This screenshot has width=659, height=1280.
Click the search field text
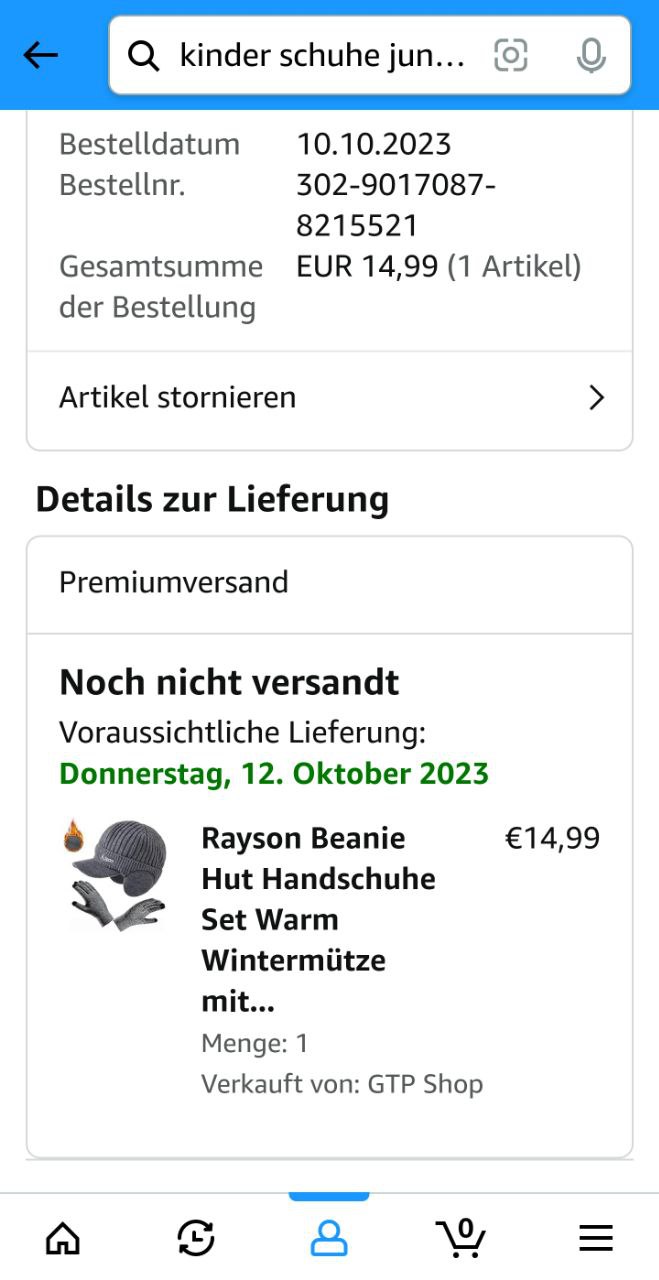pyautogui.click(x=322, y=56)
